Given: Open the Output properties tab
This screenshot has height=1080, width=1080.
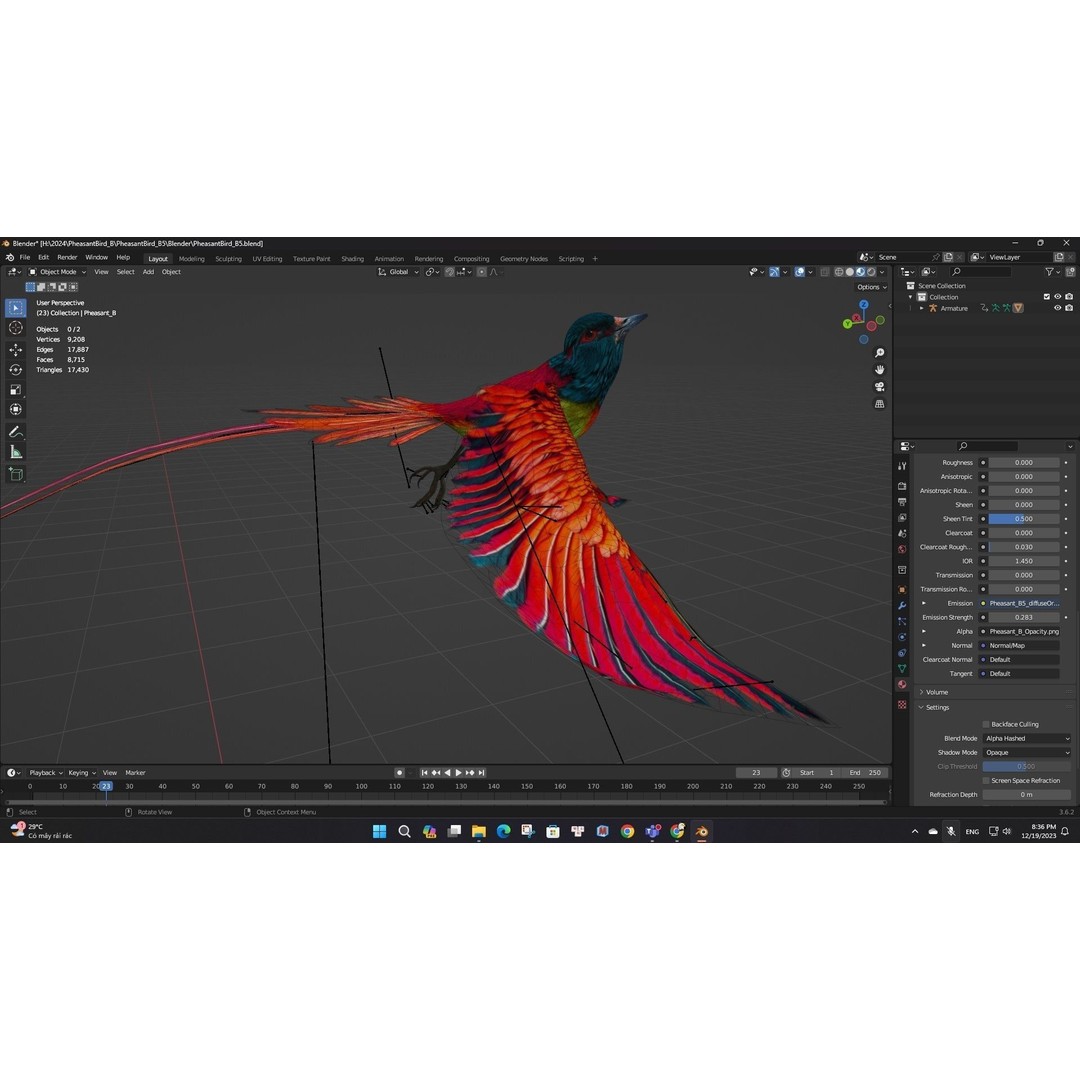Looking at the screenshot, I should point(902,502).
